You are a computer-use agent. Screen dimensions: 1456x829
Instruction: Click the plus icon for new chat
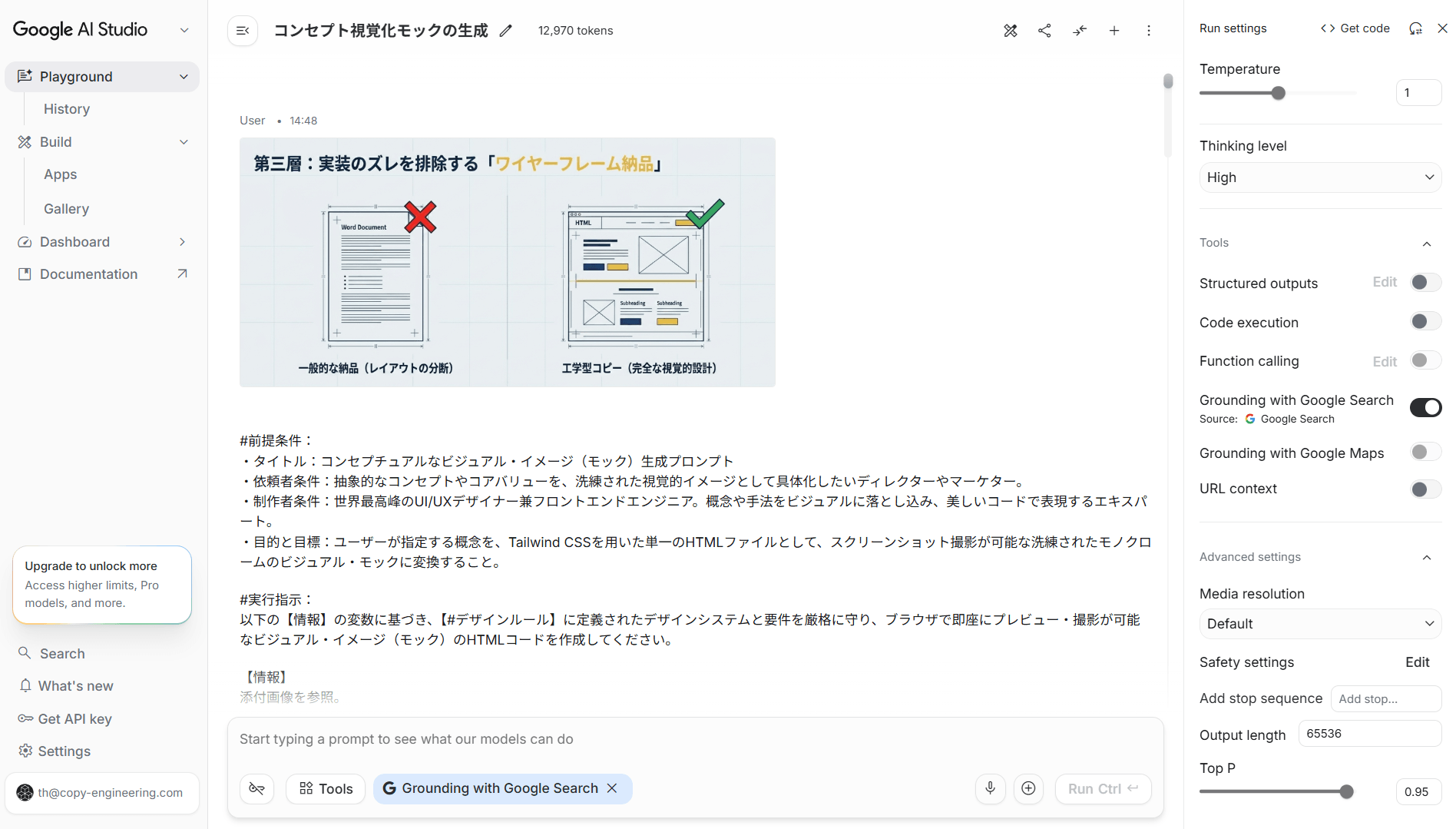1114,31
